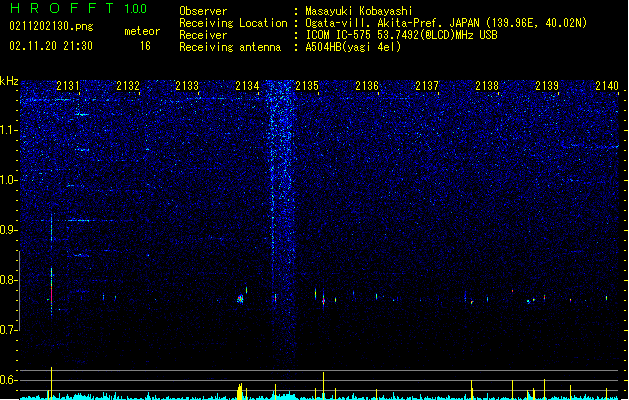Click the 0.6 kHz frequency label
The image size is (629, 400).
click(x=9, y=380)
